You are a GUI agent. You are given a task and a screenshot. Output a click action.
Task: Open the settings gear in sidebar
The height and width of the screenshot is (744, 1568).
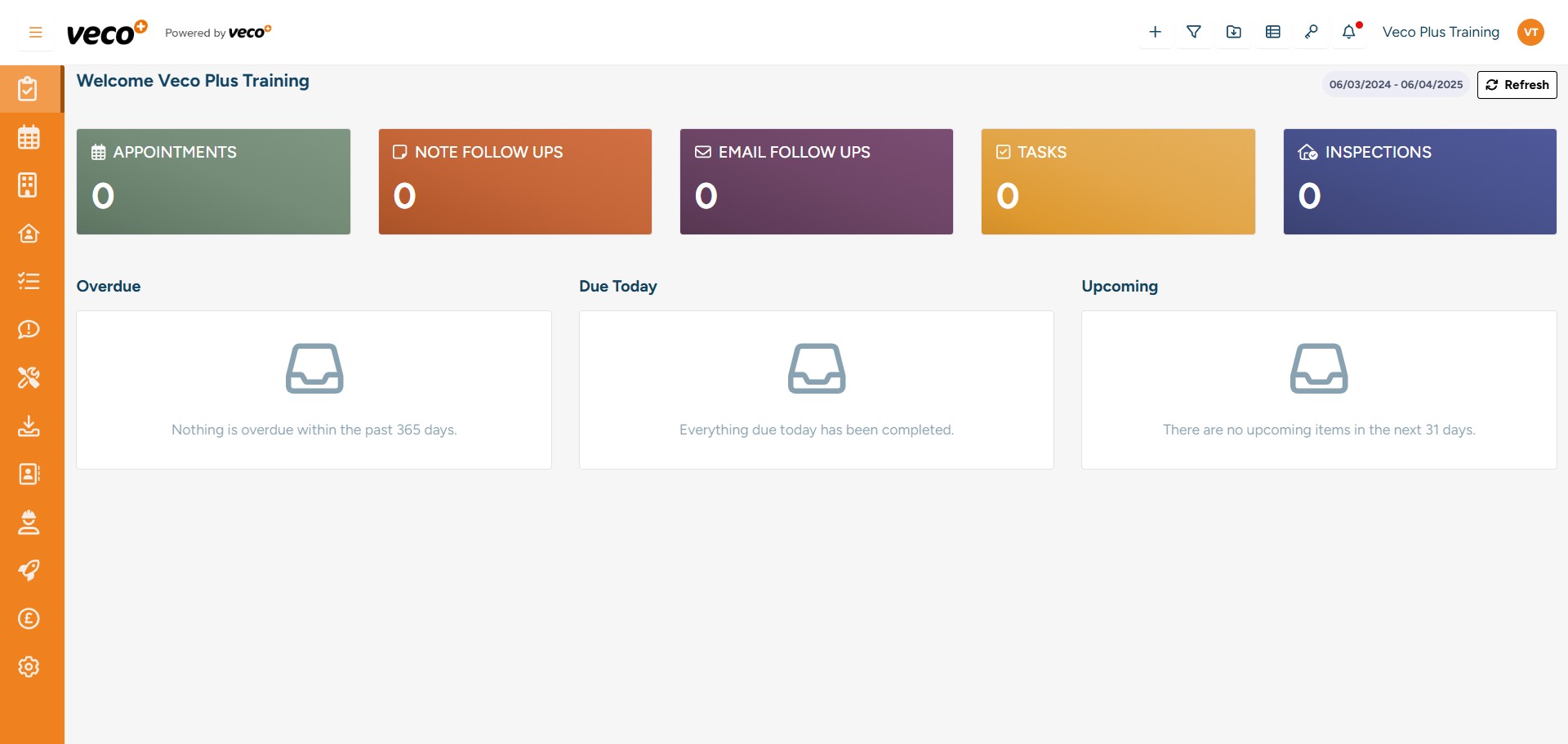29,666
